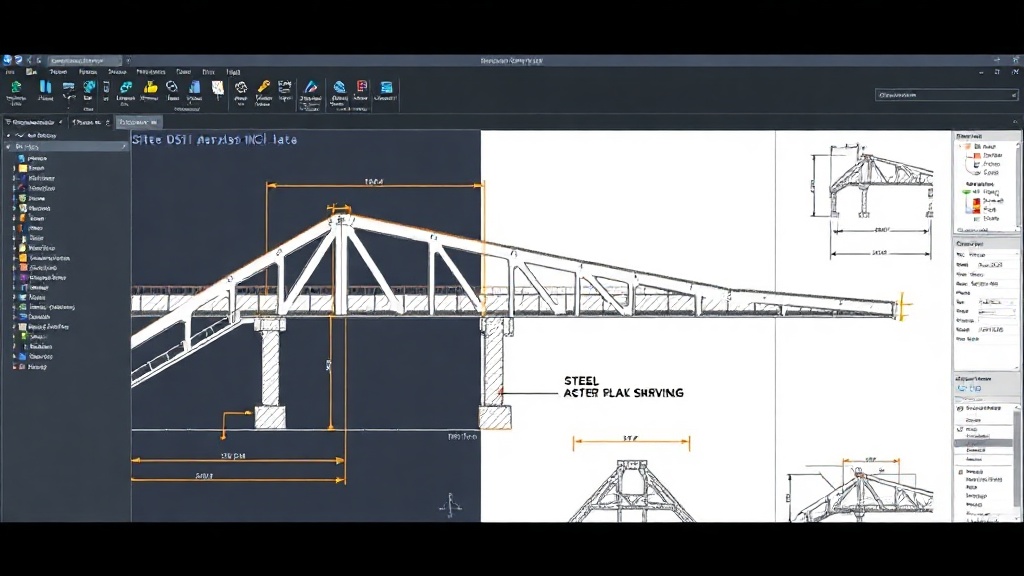Collapse the highlighted header row in left tree

coord(8,147)
